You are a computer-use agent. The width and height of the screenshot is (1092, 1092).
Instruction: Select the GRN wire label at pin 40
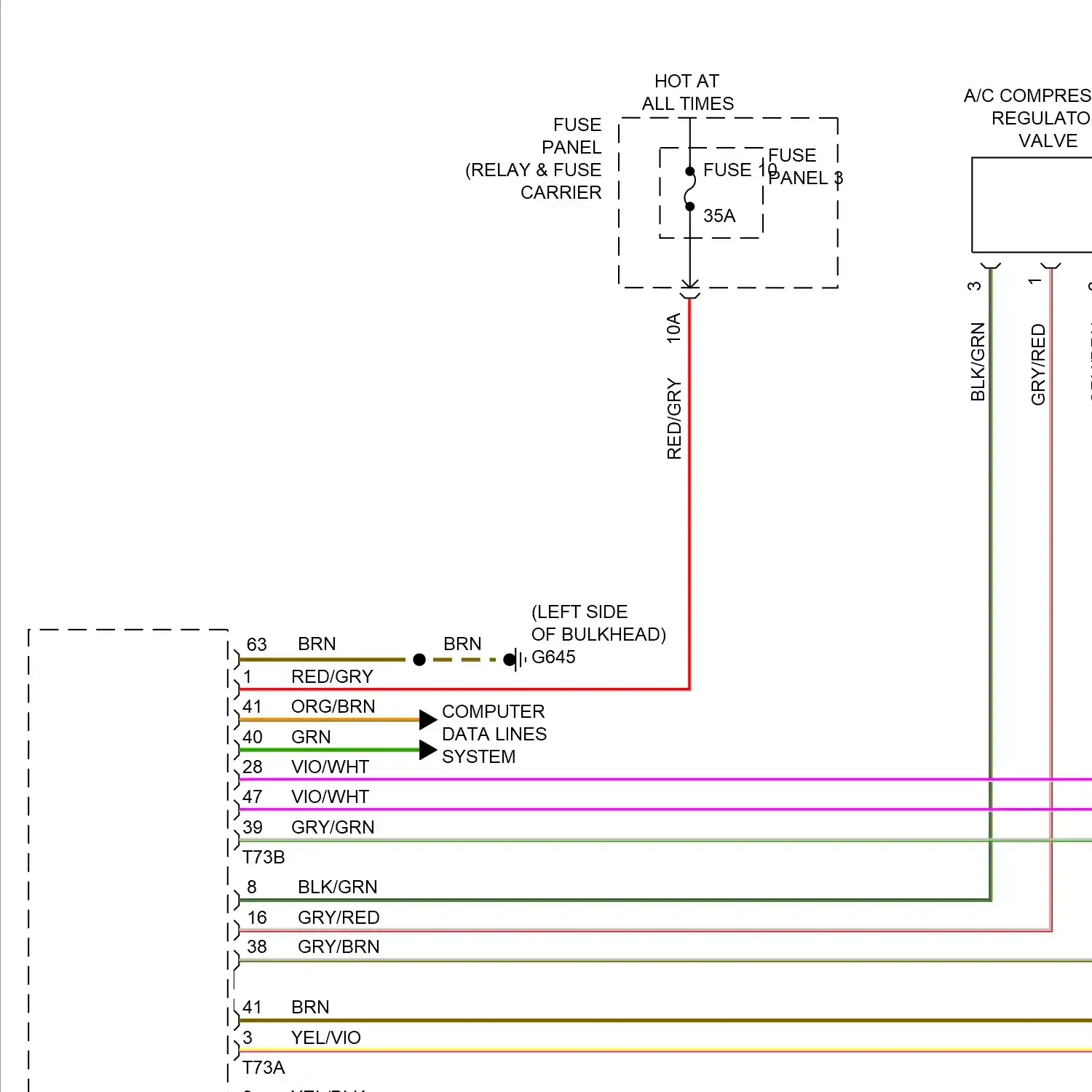311,737
